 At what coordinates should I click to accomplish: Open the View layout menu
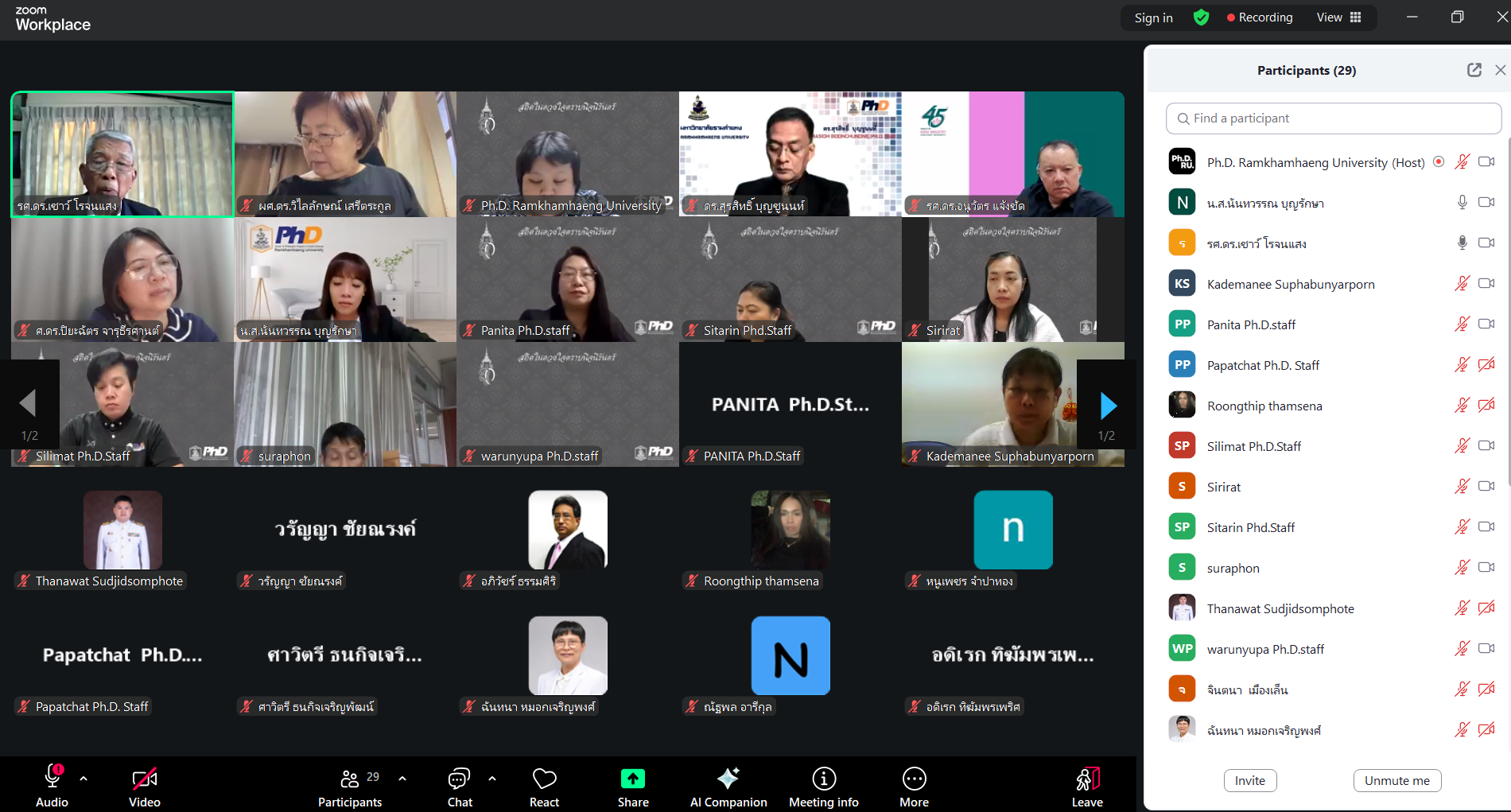coord(1338,17)
